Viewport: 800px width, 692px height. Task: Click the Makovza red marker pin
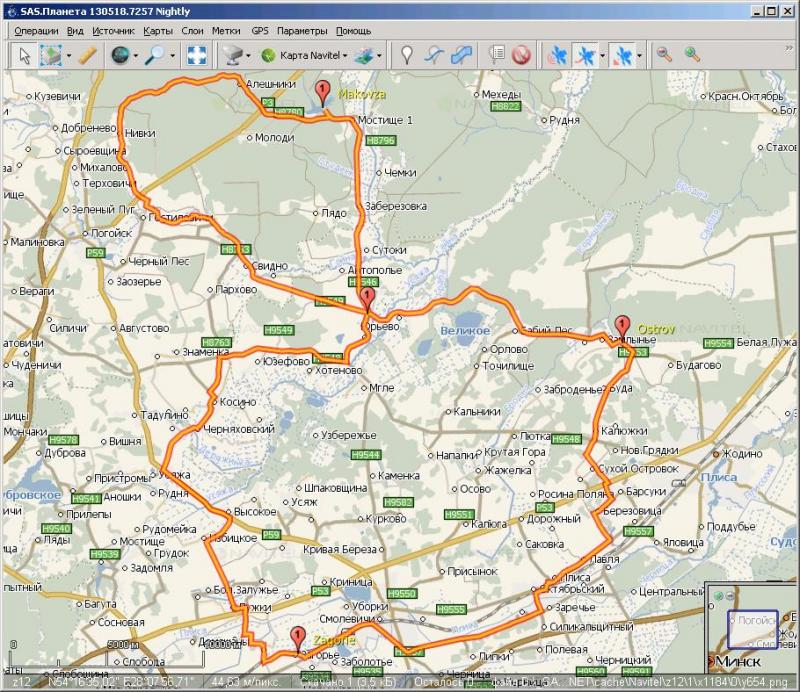coord(322,93)
